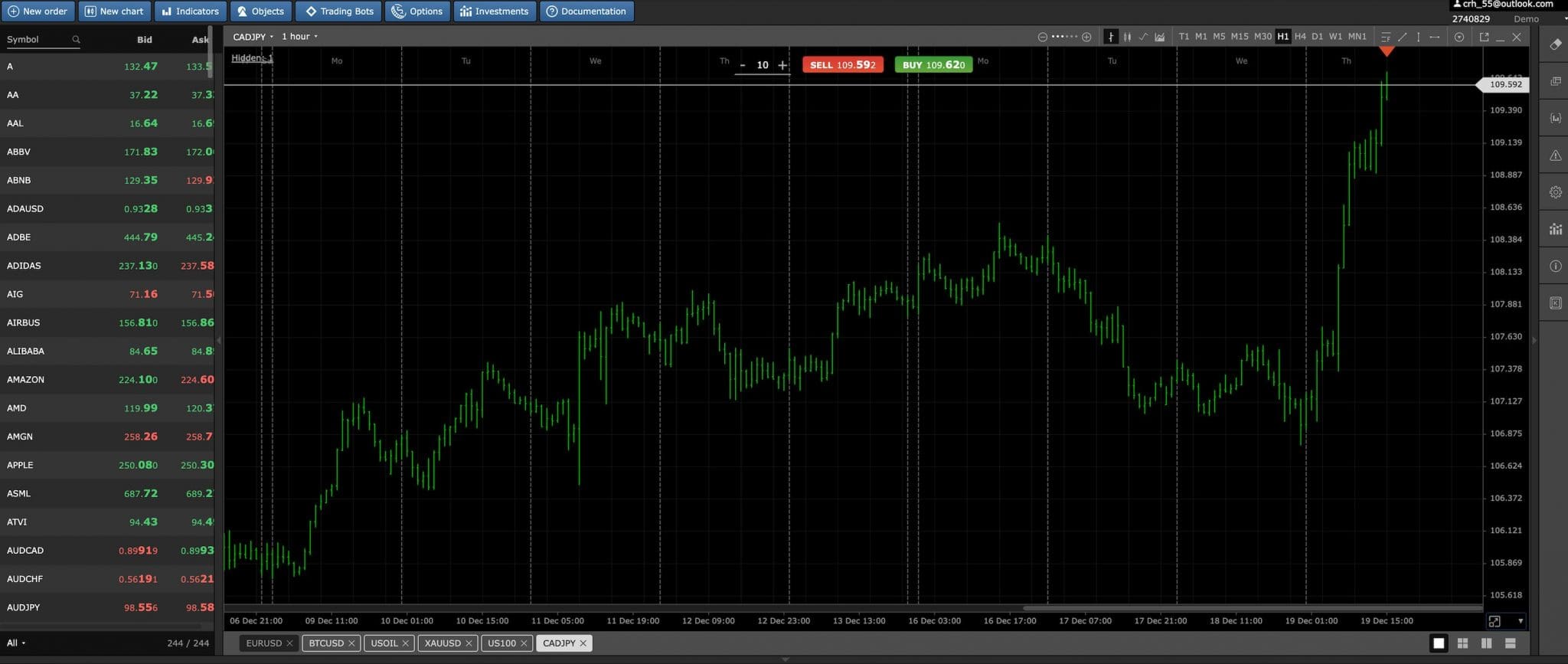1568x664 pixels.
Task: Switch to the candlestick chart type
Action: 1127,37
